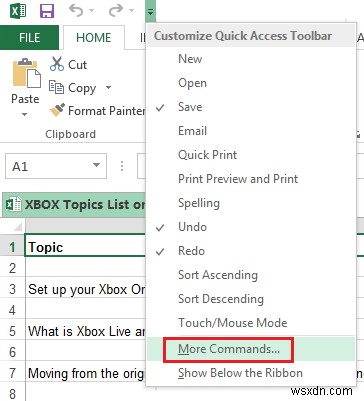This screenshot has width=364, height=401.
Task: Add Email to Quick Access Toolbar
Action: [251, 131]
